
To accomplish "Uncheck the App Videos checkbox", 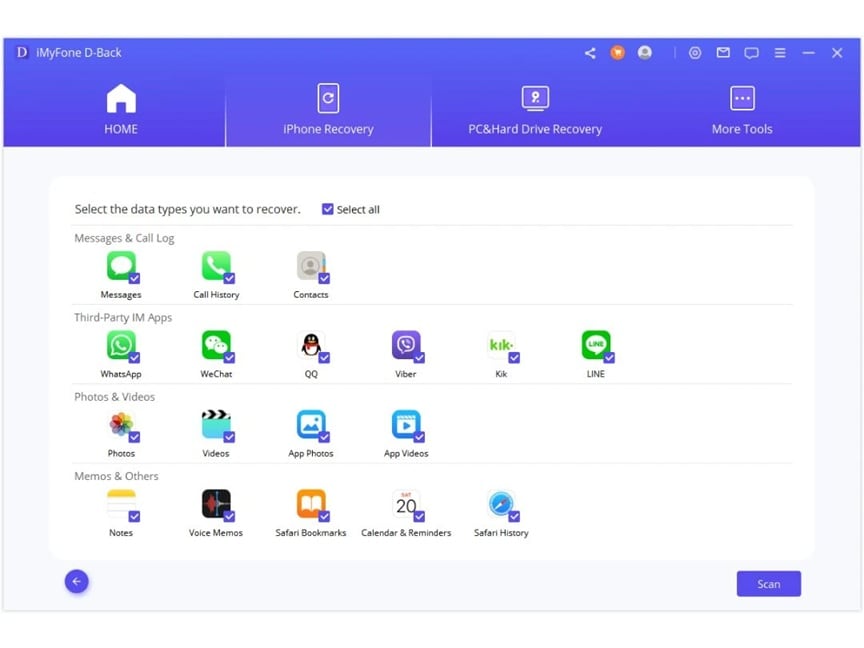I will [x=419, y=437].
